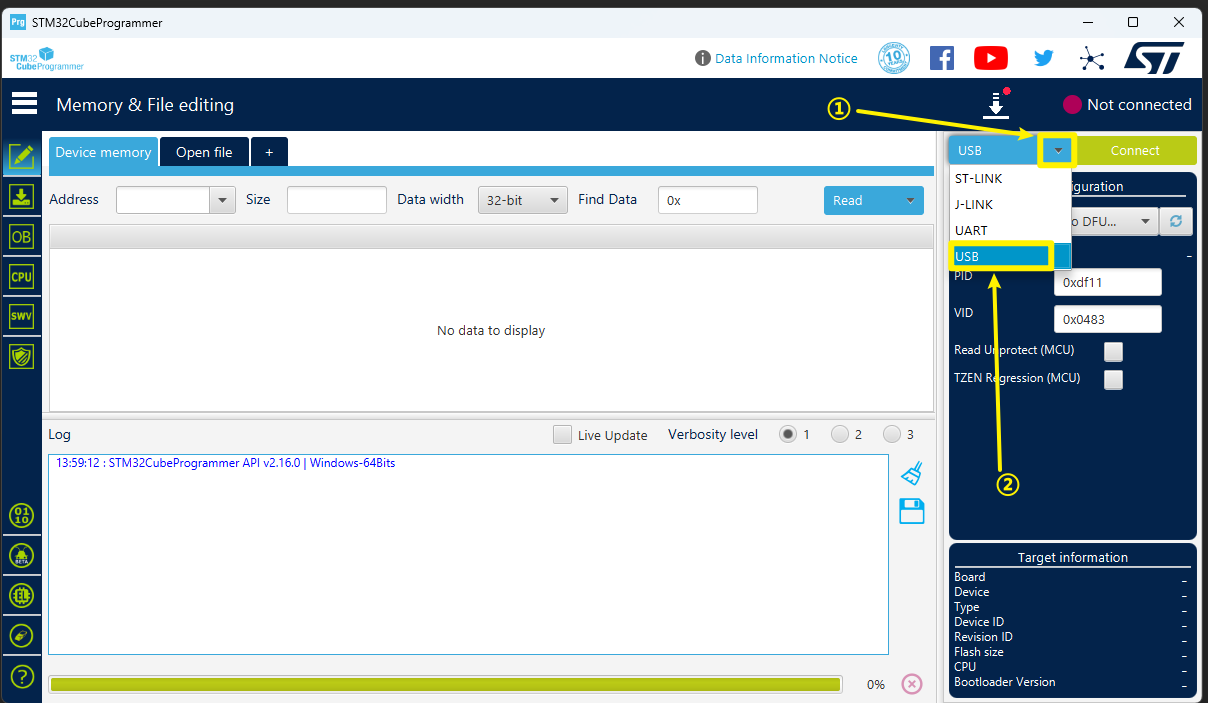Open the help question mark icon
The height and width of the screenshot is (703, 1208).
[x=21, y=676]
